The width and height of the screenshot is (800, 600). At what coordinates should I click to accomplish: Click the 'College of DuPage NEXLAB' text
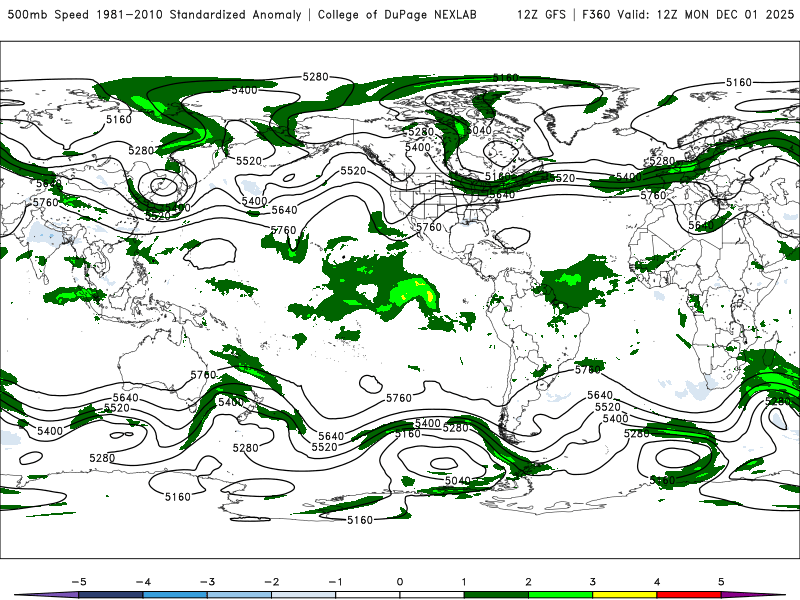397,14
